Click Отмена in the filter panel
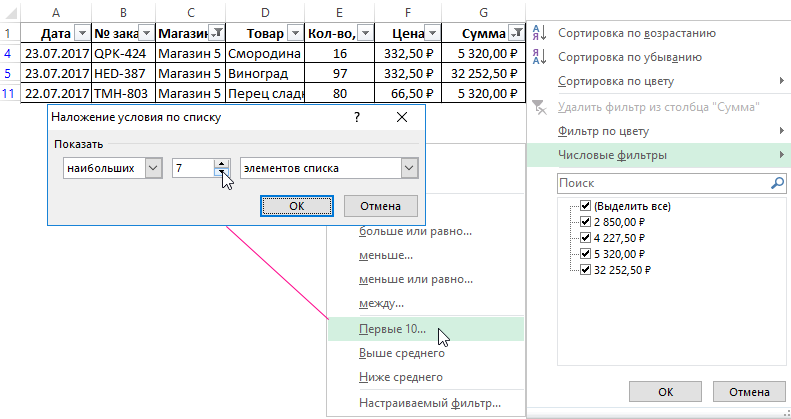The height and width of the screenshot is (419, 791). tap(749, 391)
